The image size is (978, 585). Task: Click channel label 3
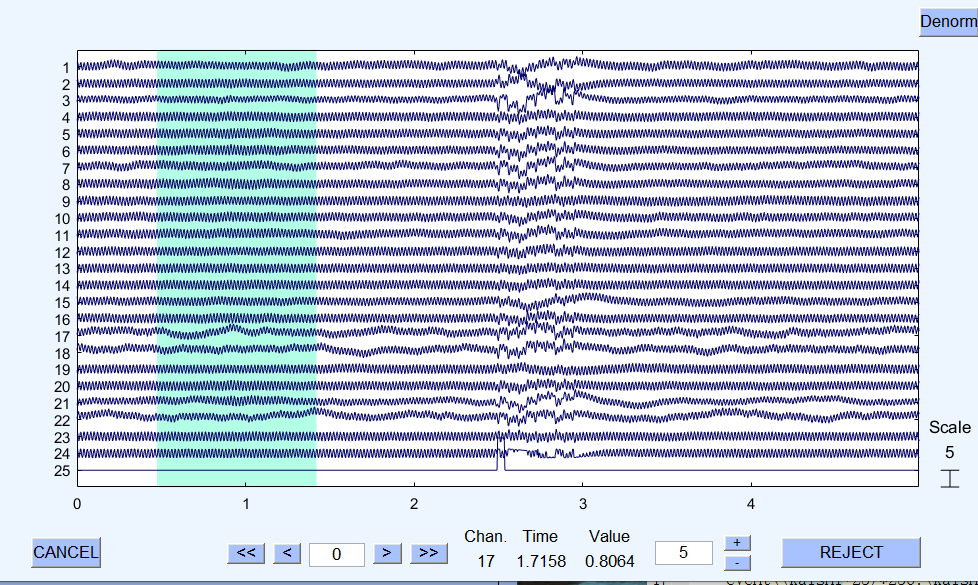click(x=65, y=101)
